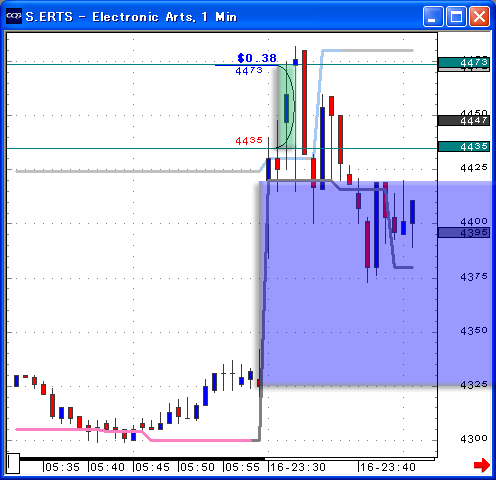Minimize the Electronic Arts chart window
496x480 pixels.
coord(433,16)
